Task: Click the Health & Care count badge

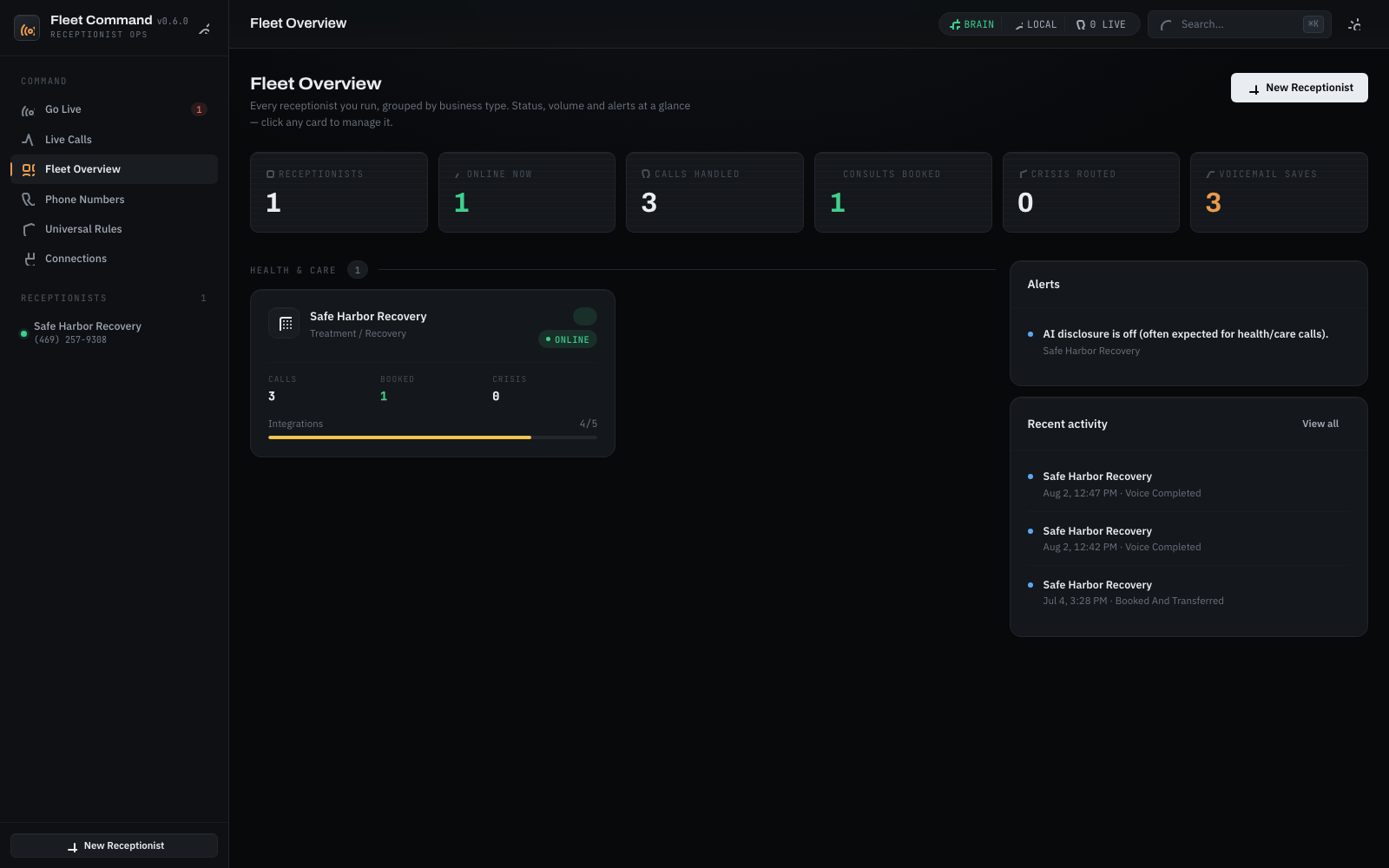Action: coord(357,270)
